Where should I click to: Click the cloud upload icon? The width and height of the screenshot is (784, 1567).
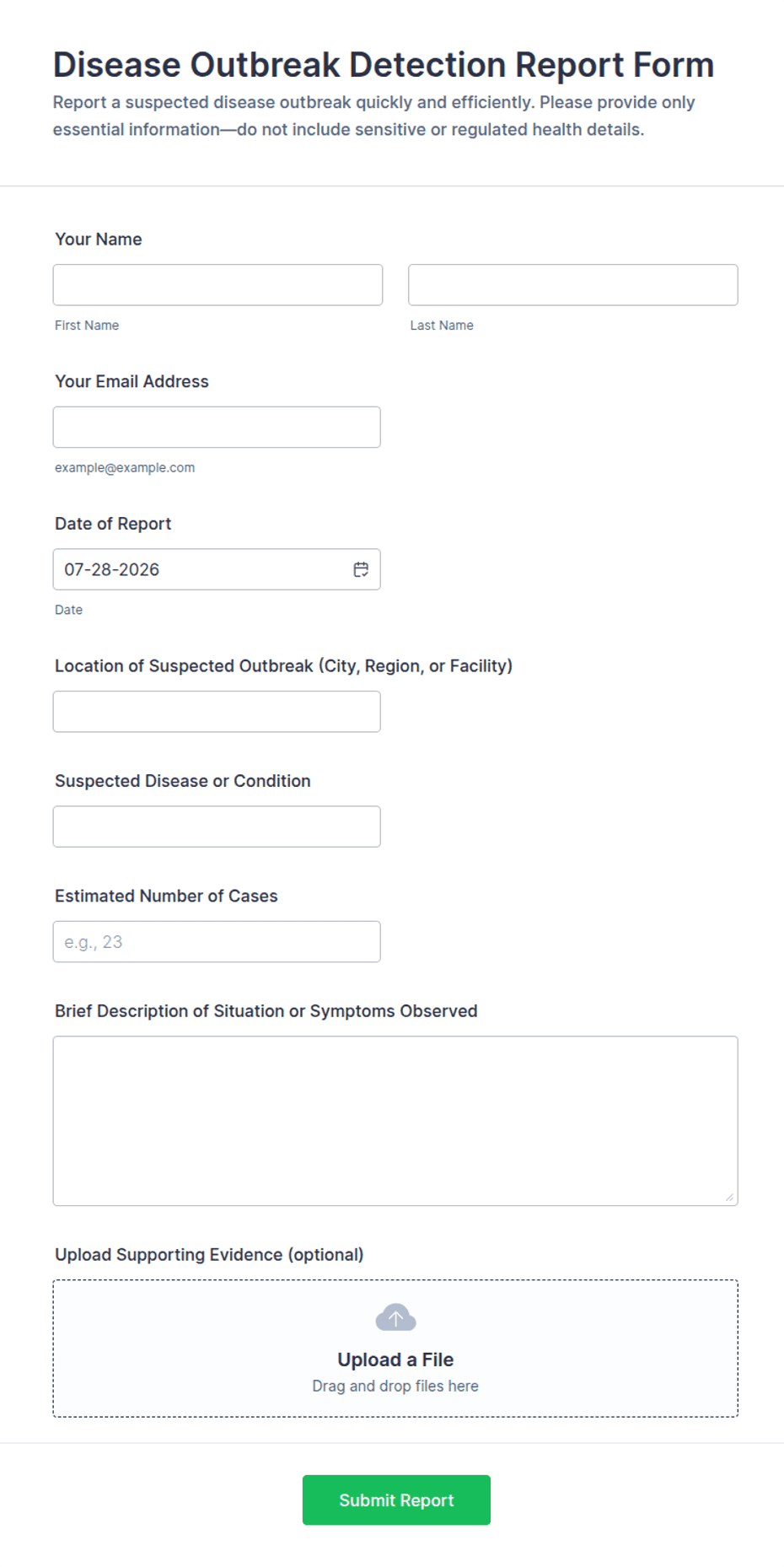click(x=395, y=1317)
